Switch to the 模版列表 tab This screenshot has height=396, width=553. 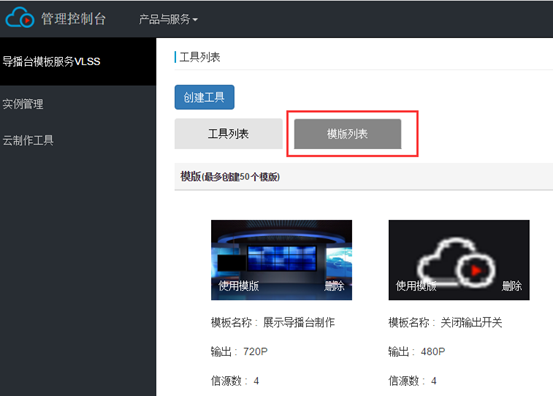tap(347, 134)
